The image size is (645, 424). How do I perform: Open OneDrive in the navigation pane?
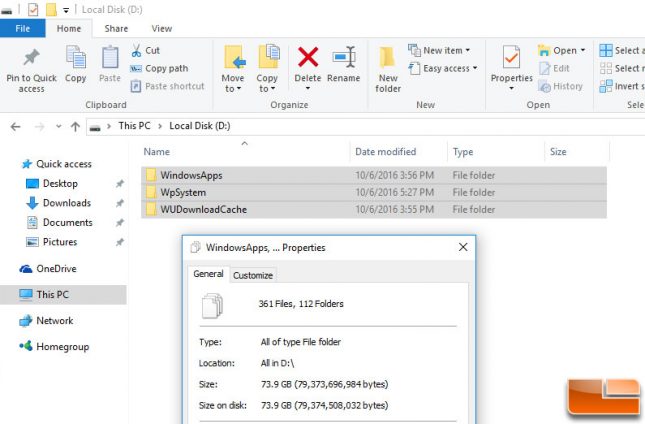[x=48, y=269]
